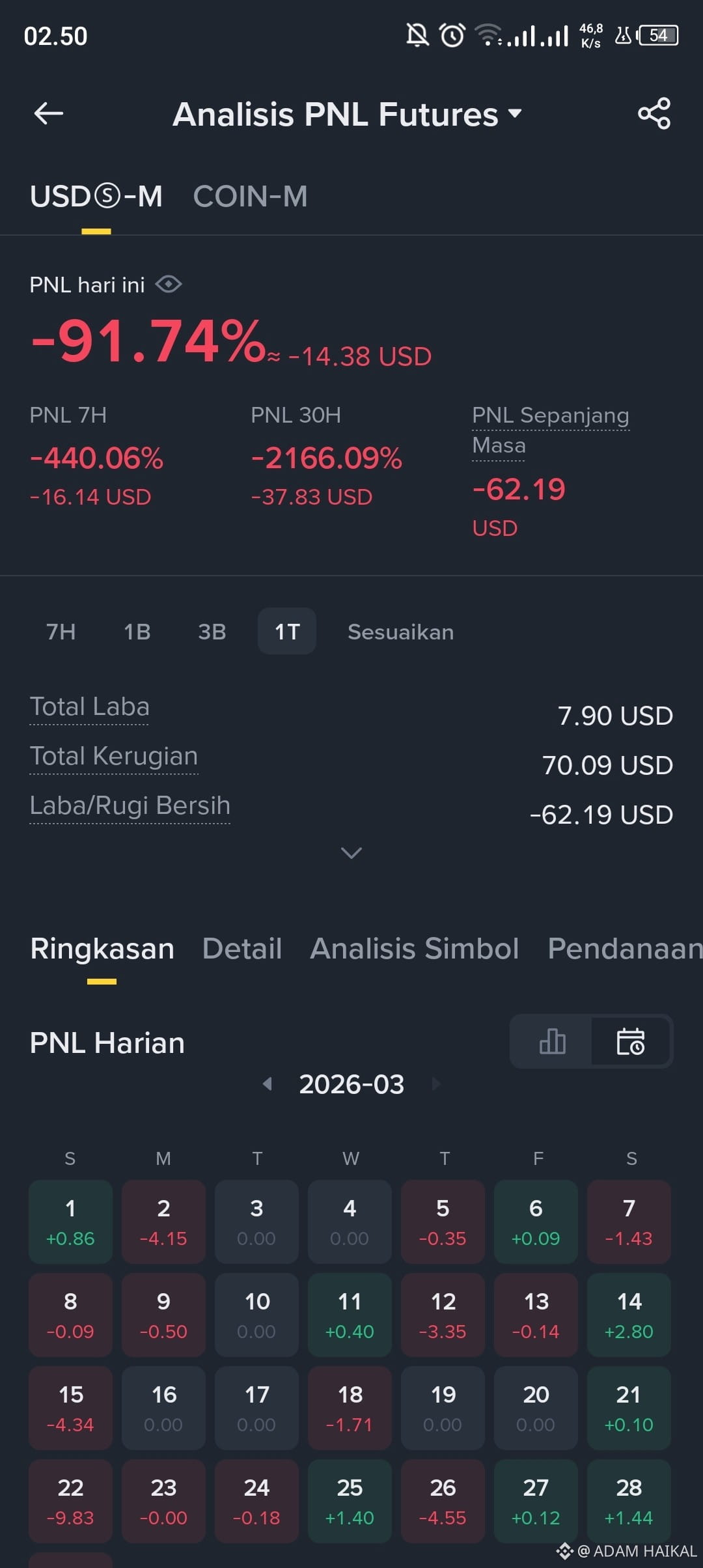Tap the back arrow icon
Screen dimensions: 703x1568
tap(49, 113)
